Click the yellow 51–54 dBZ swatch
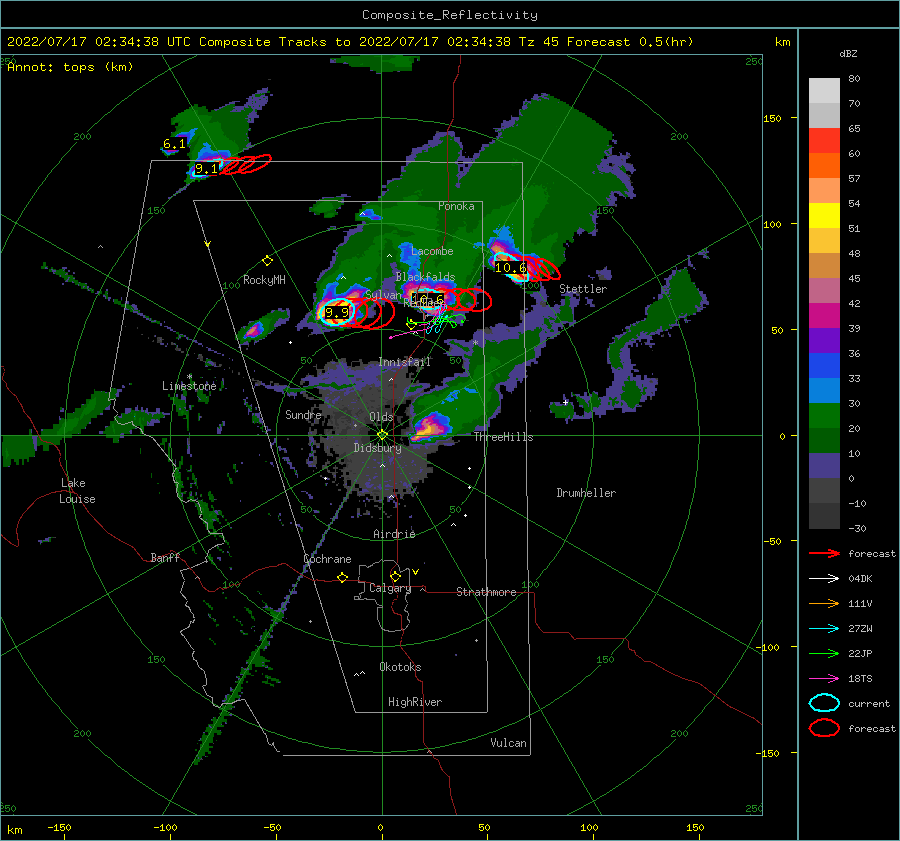Viewport: 900px width, 841px height. [824, 216]
